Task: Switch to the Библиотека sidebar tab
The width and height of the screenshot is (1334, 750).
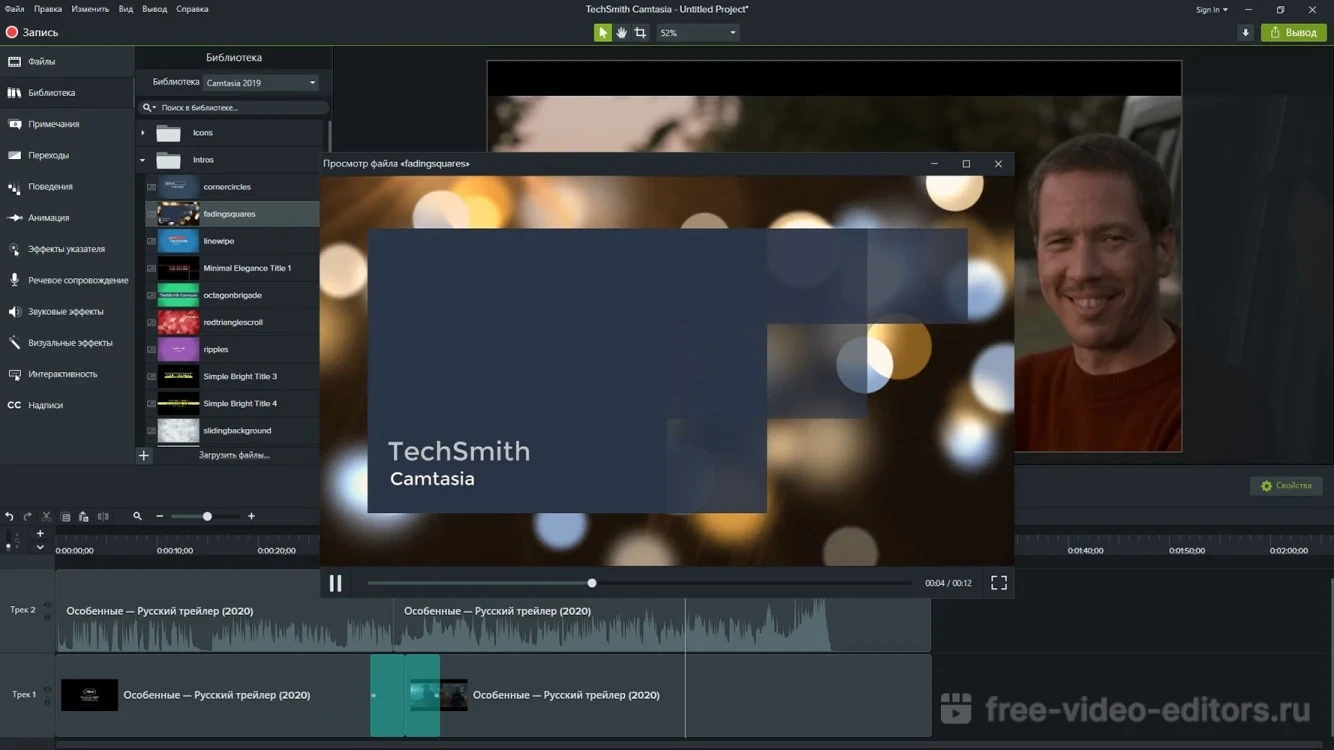Action: point(67,93)
